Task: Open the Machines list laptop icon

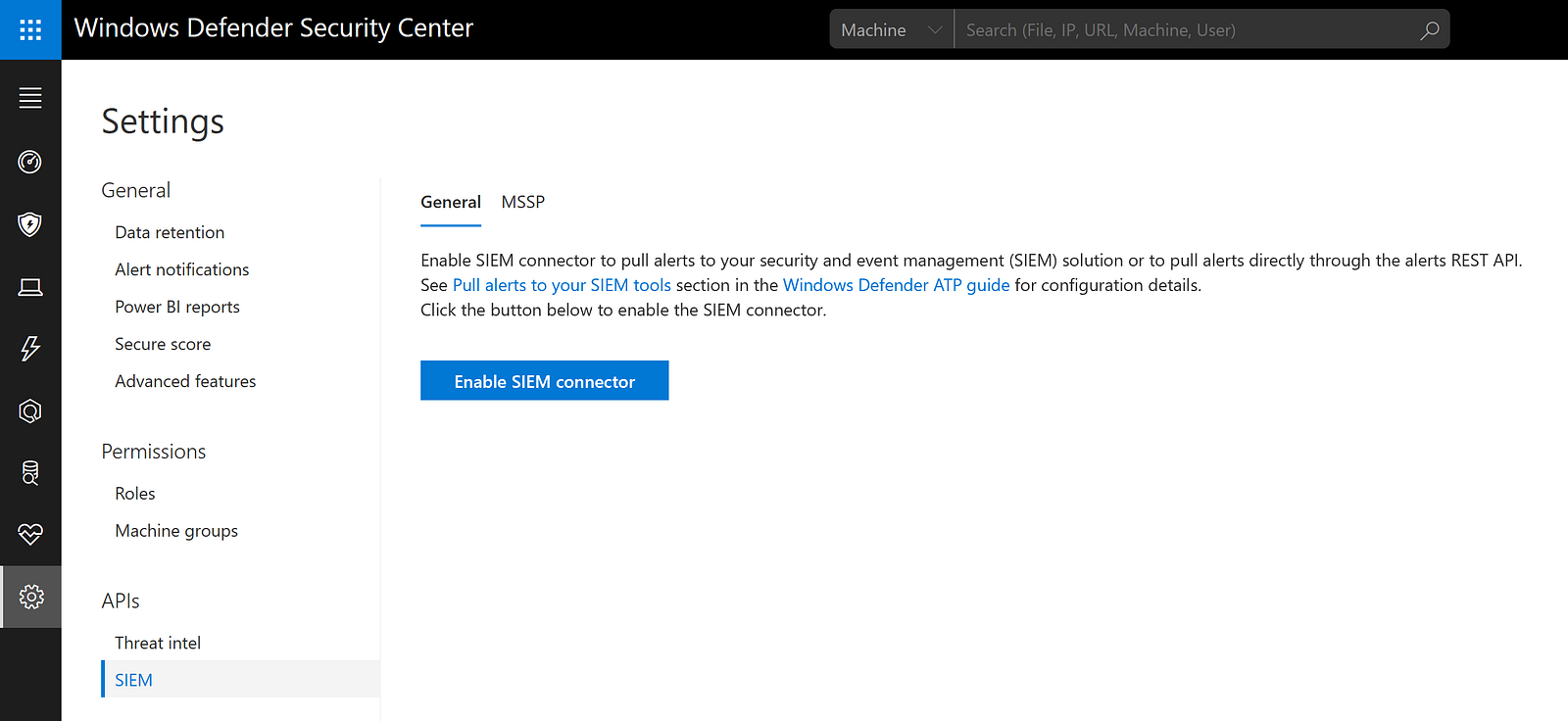Action: tap(30, 287)
